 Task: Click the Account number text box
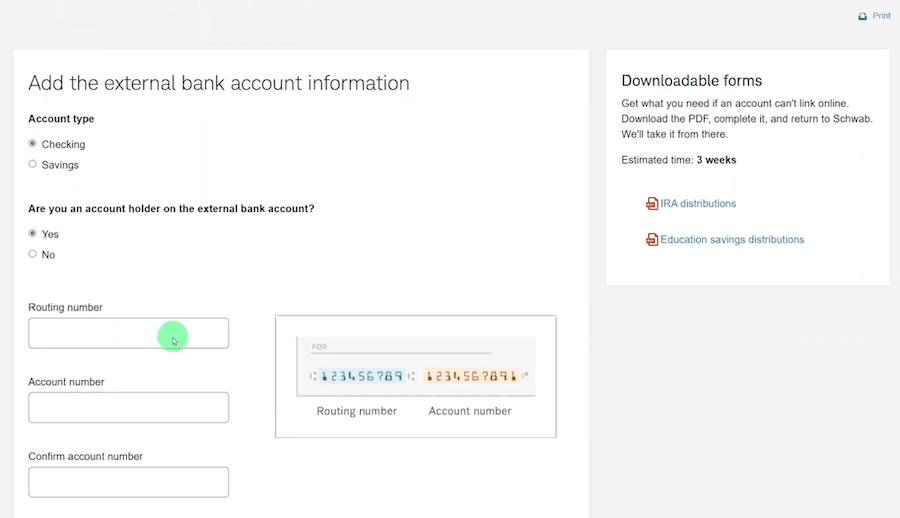click(x=128, y=407)
